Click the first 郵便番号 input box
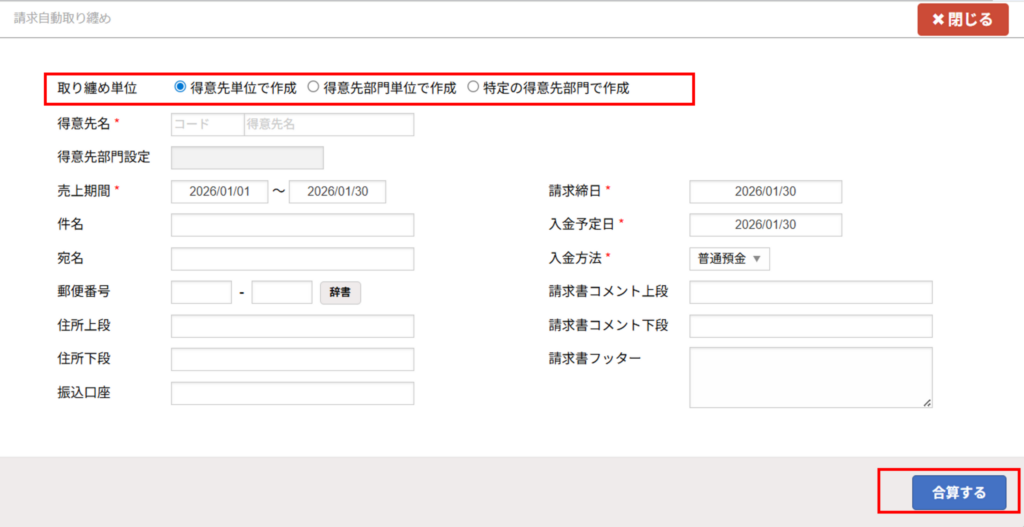 [202, 293]
